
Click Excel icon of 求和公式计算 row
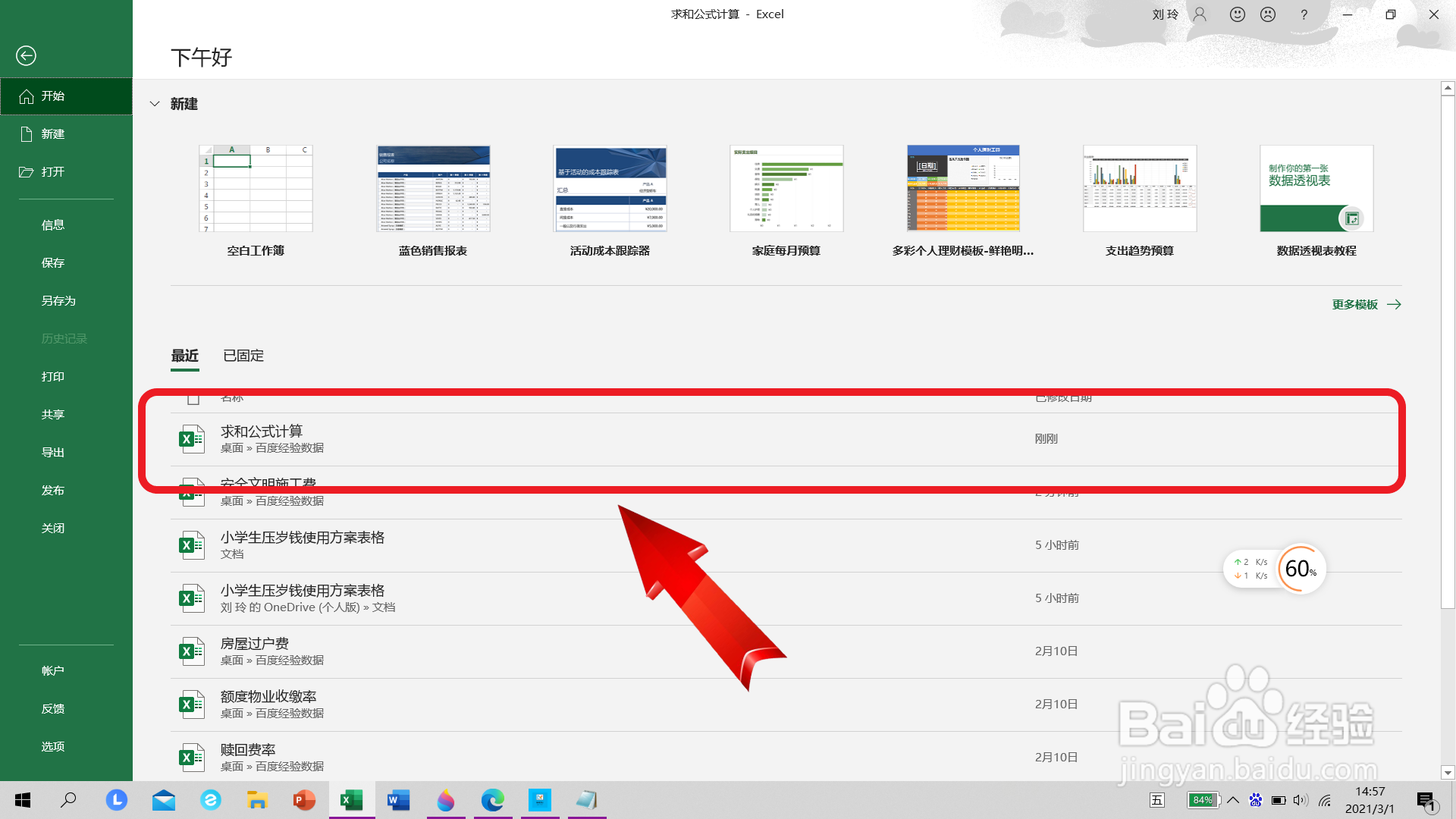point(191,439)
